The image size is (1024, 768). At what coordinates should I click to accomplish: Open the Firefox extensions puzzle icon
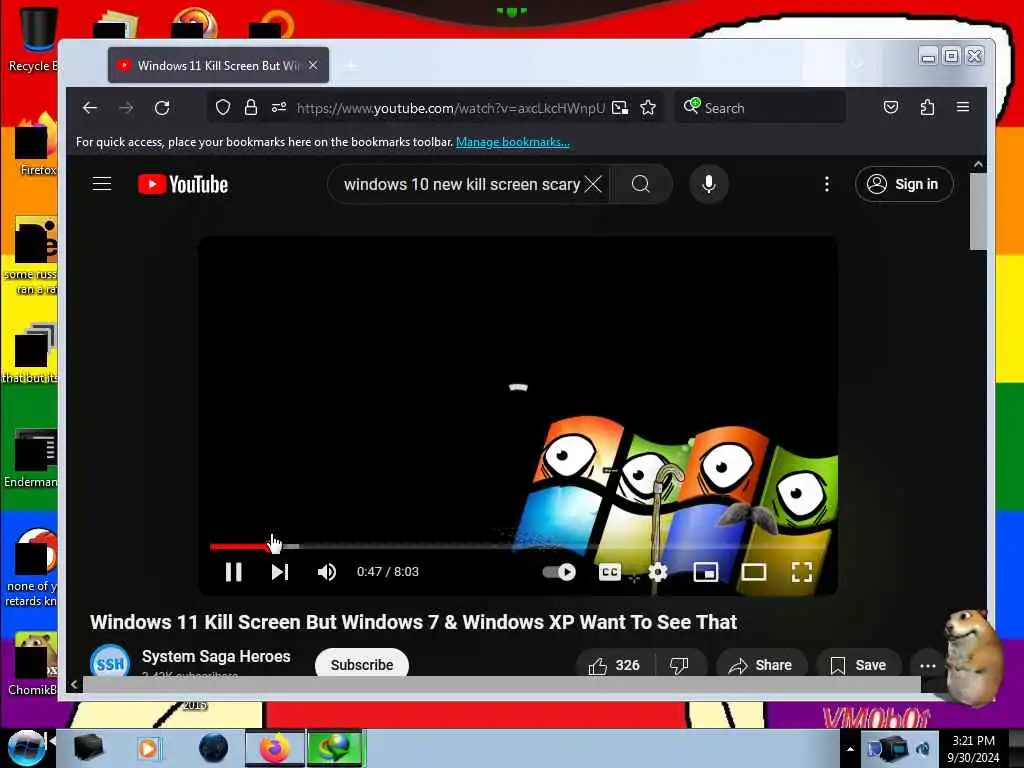tap(927, 107)
